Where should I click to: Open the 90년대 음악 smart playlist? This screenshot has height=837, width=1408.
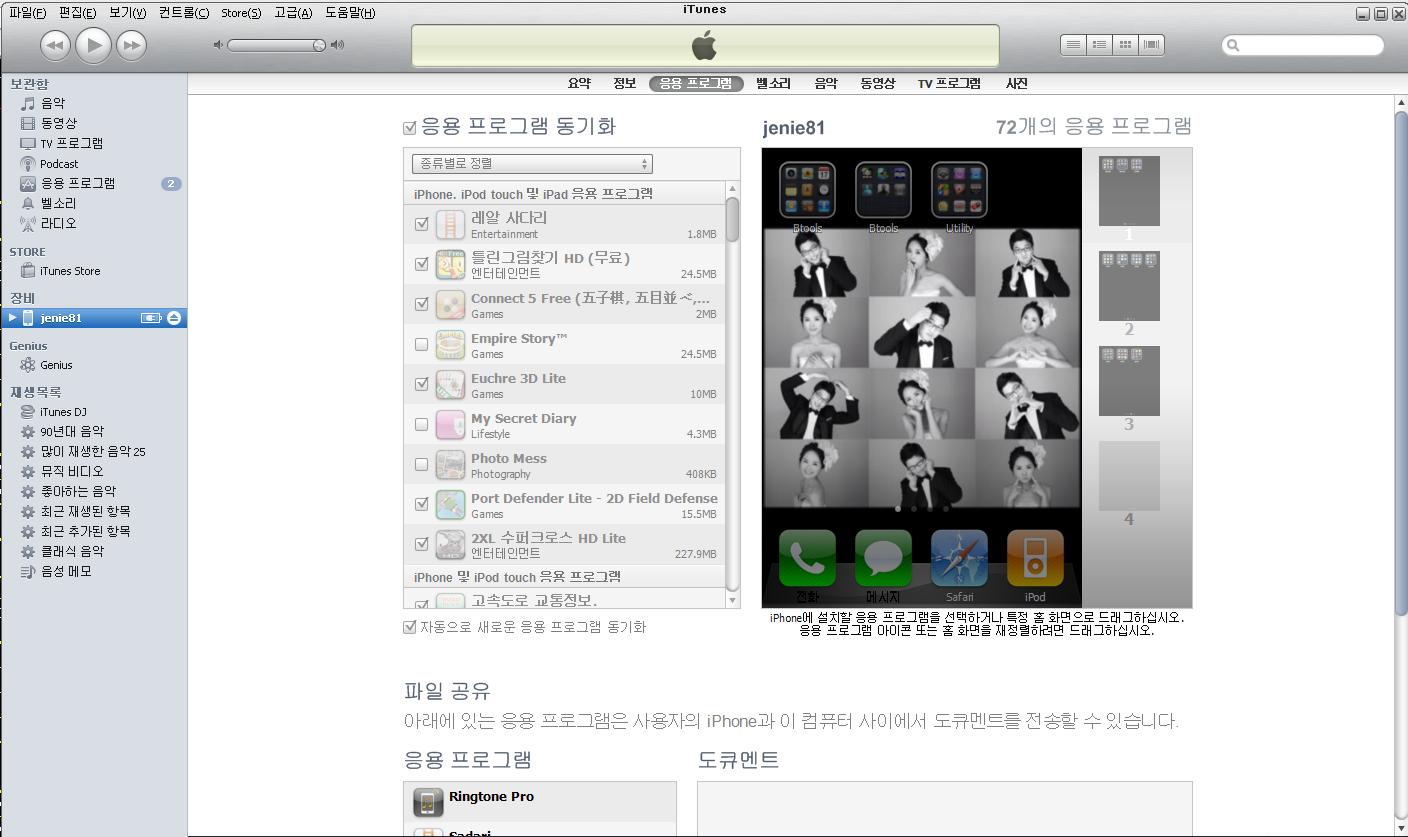[x=71, y=431]
